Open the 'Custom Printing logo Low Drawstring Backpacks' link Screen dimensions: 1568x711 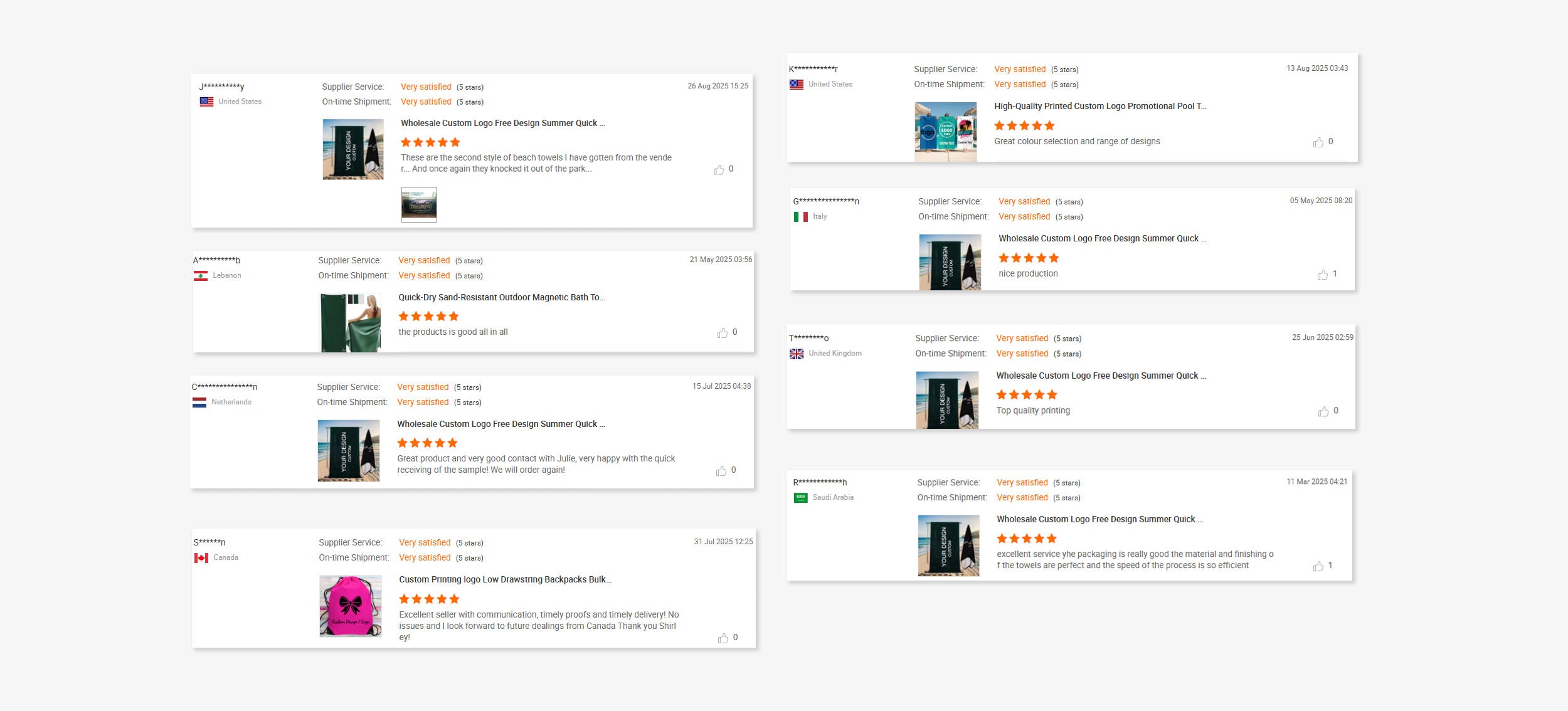[505, 580]
